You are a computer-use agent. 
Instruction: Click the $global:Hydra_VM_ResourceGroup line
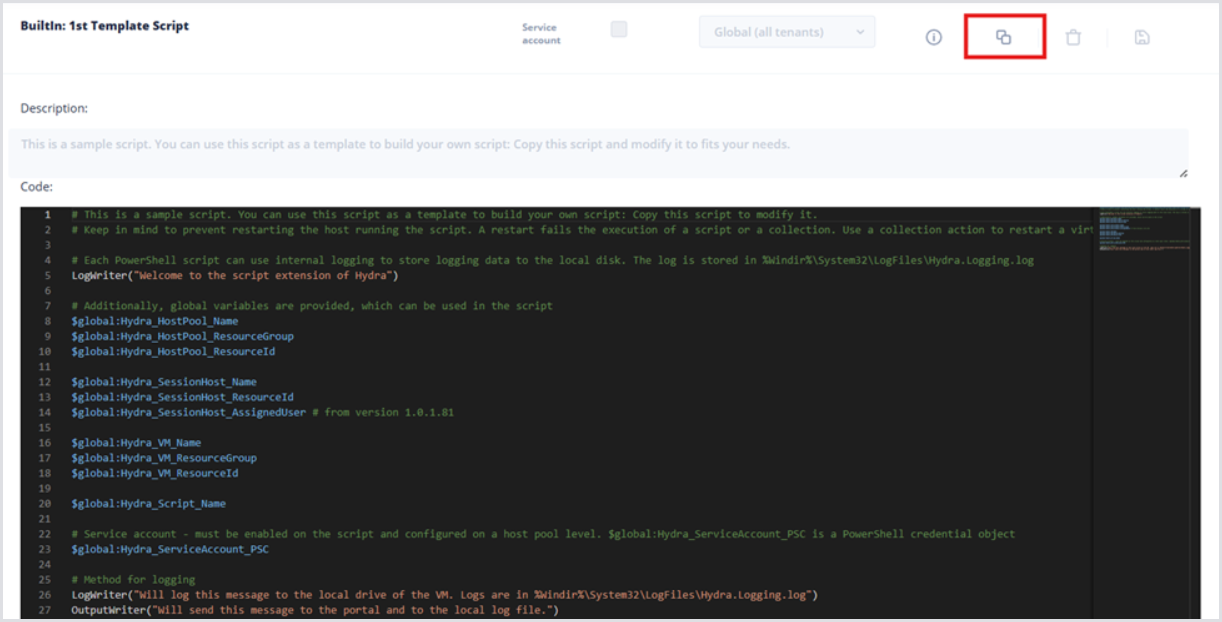click(163, 458)
